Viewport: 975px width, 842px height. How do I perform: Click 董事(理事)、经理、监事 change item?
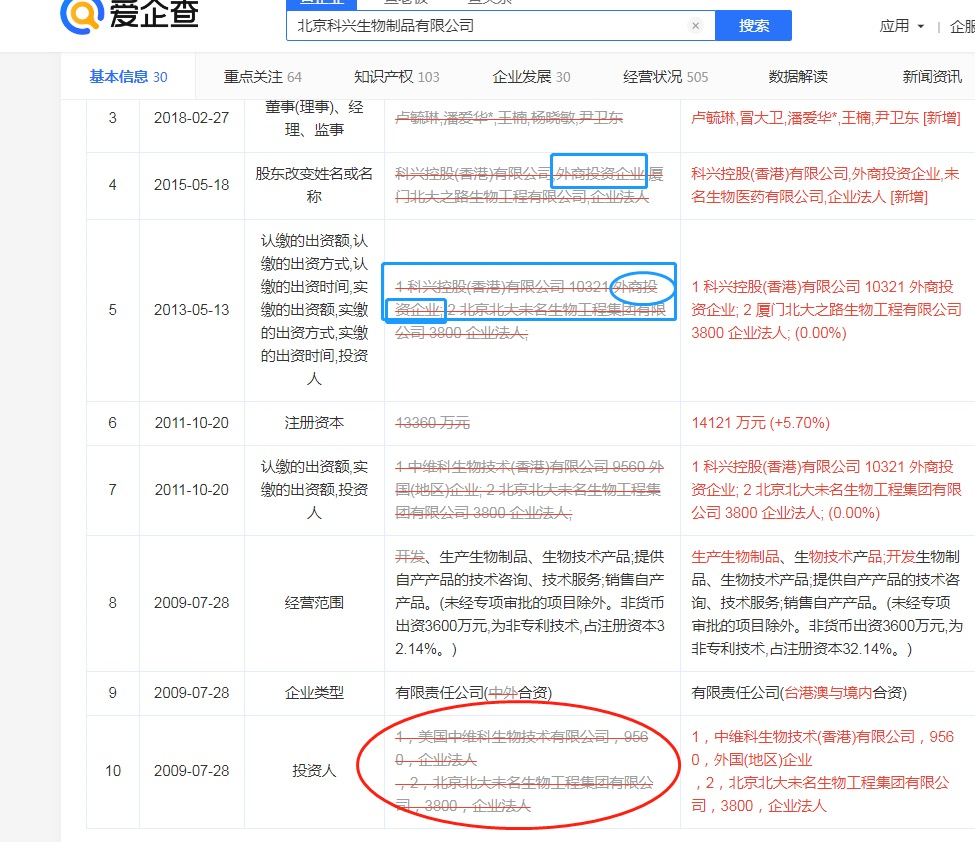[x=314, y=118]
